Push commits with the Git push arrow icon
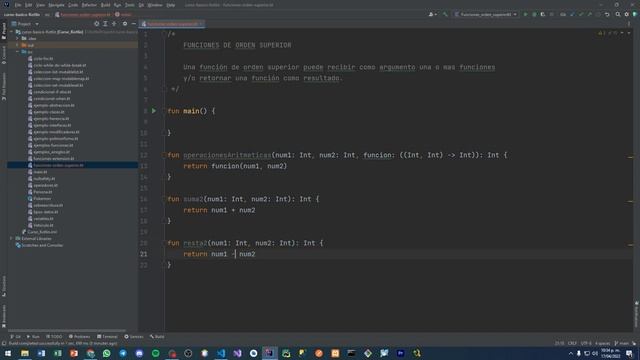Image resolution: width=640 pixels, height=360 pixels. [589, 14]
